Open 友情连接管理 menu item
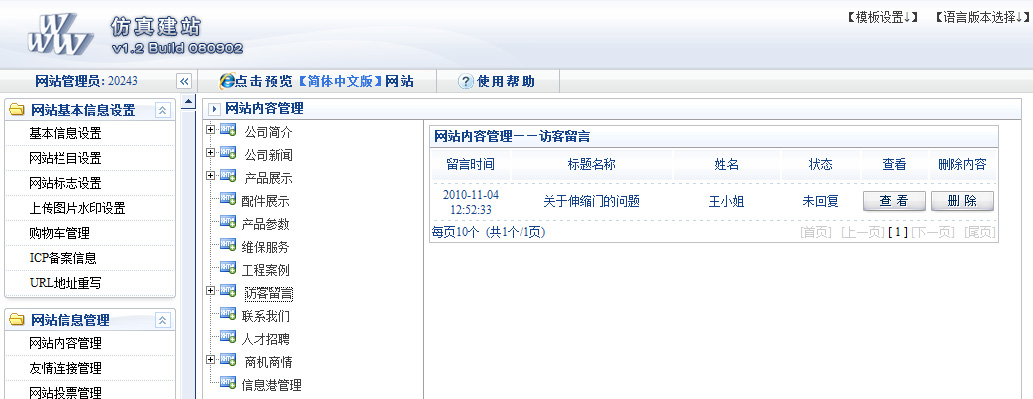 65,369
